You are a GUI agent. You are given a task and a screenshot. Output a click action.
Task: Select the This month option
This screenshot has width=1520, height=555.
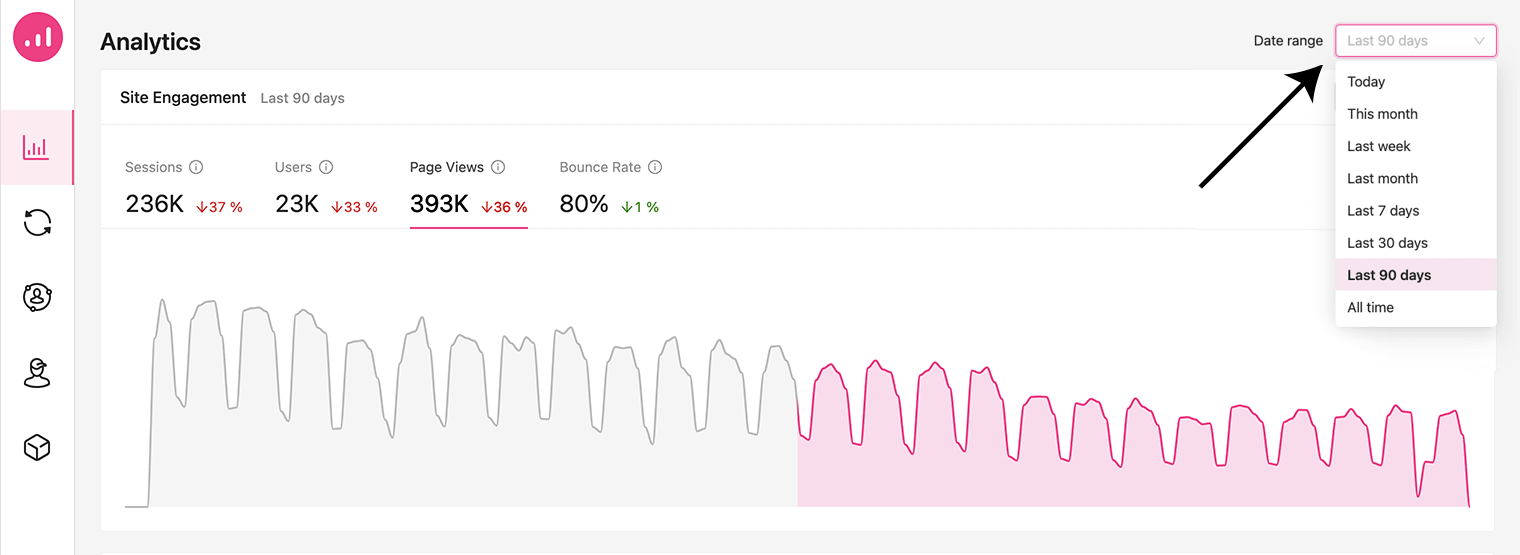(1382, 114)
